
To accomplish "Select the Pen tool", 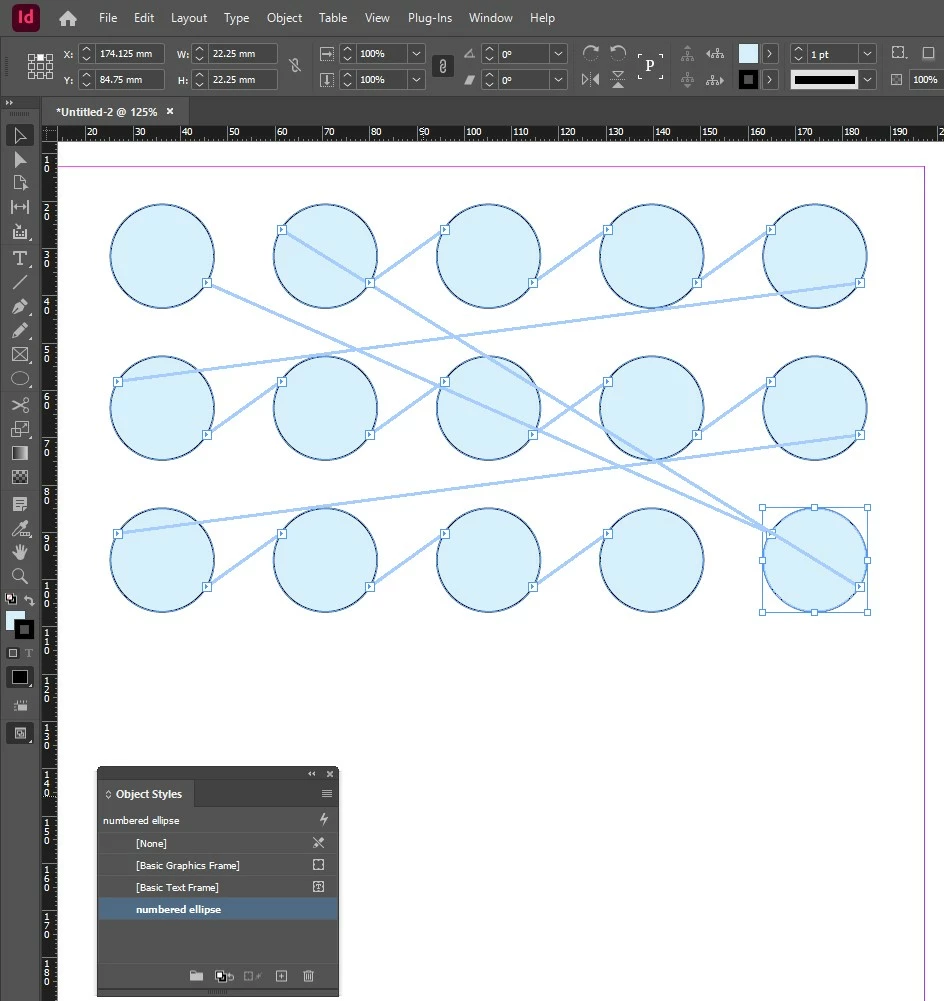I will pyautogui.click(x=20, y=306).
